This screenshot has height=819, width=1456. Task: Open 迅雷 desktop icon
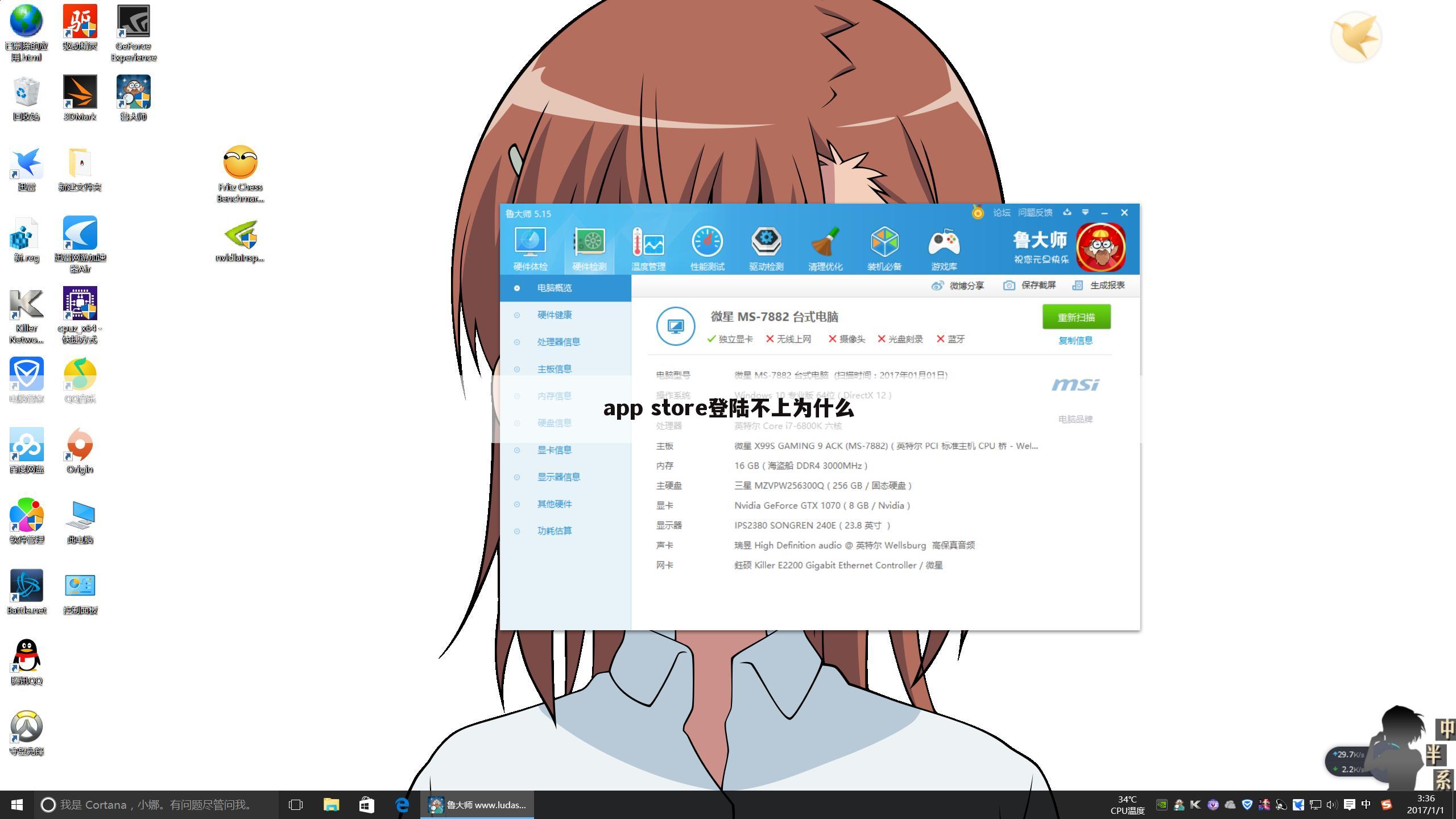pos(26,168)
